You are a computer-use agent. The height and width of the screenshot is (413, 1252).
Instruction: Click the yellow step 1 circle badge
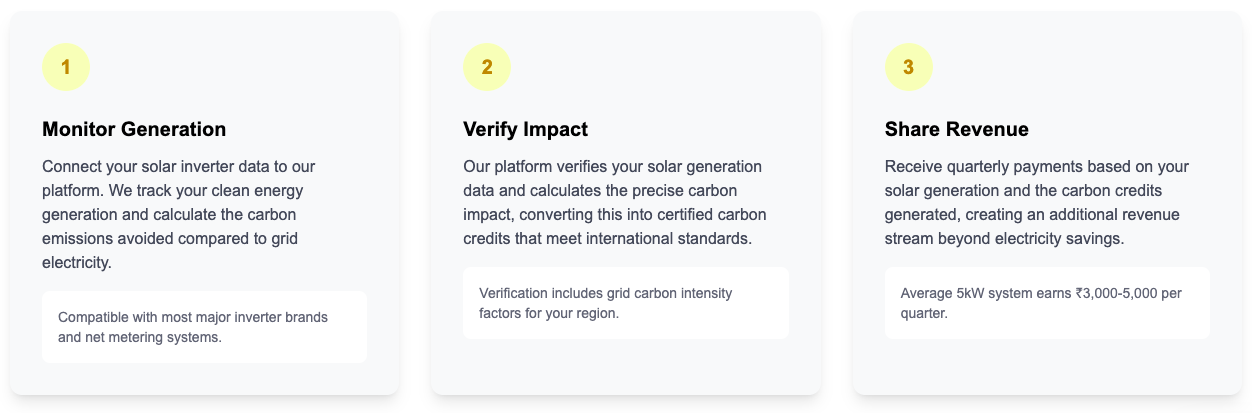[x=66, y=67]
